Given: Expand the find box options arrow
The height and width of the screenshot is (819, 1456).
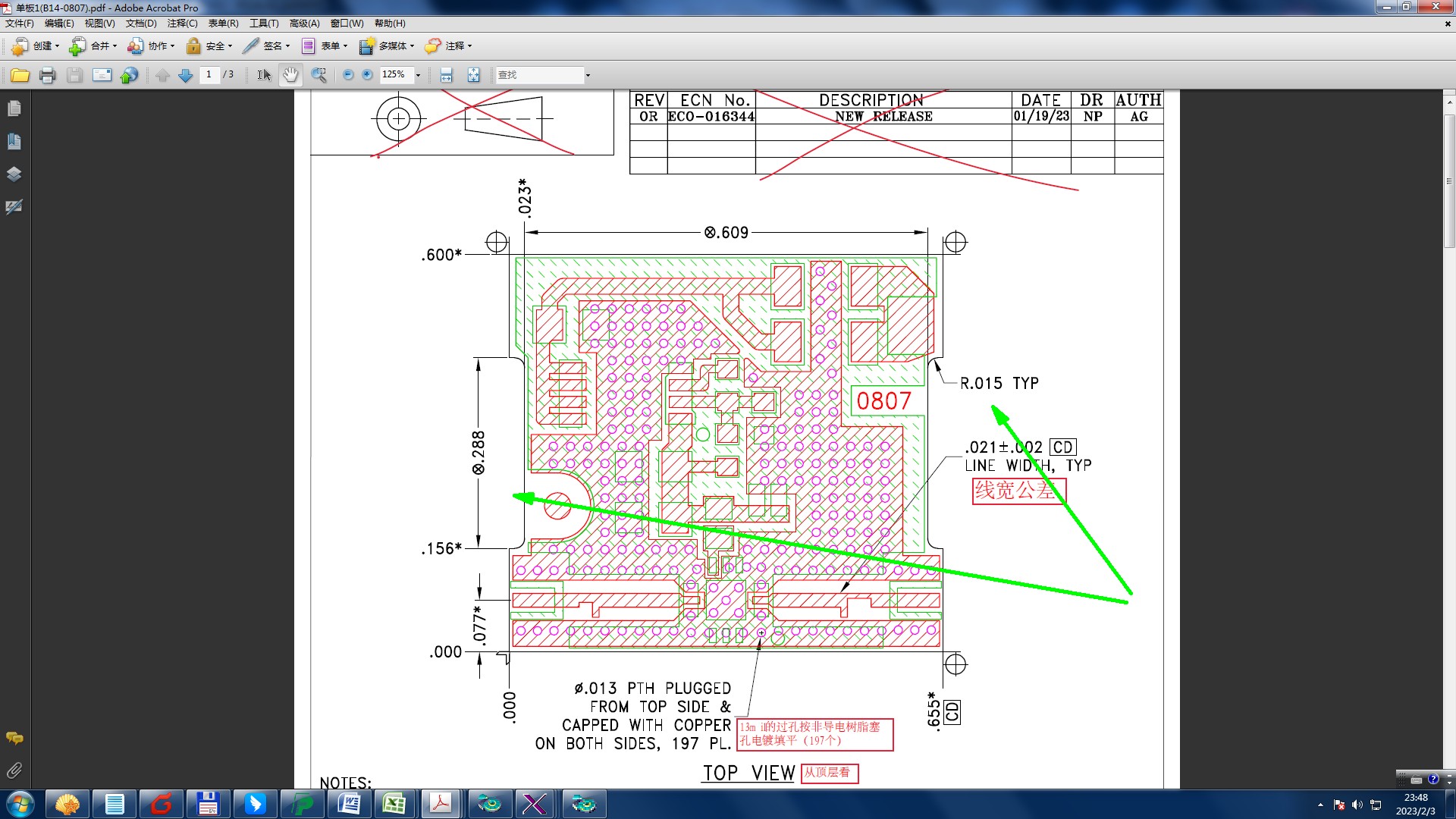Looking at the screenshot, I should point(588,75).
